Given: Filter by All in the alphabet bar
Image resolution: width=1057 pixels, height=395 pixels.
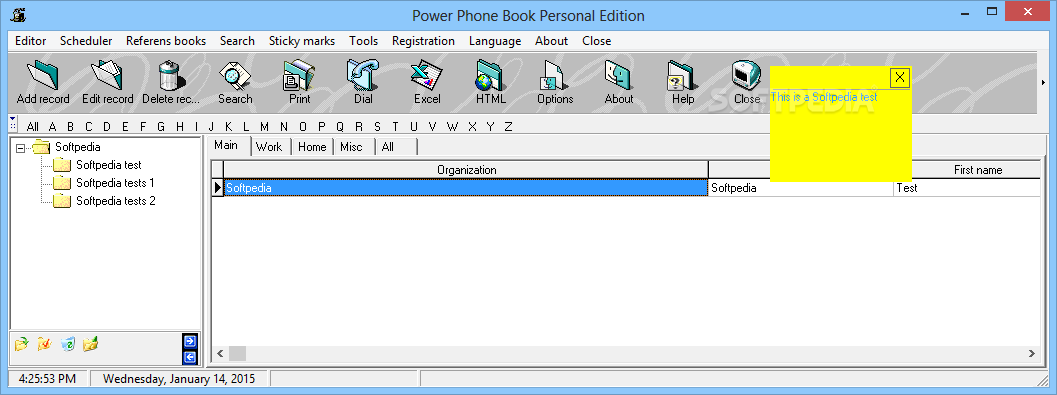Looking at the screenshot, I should pyautogui.click(x=32, y=127).
